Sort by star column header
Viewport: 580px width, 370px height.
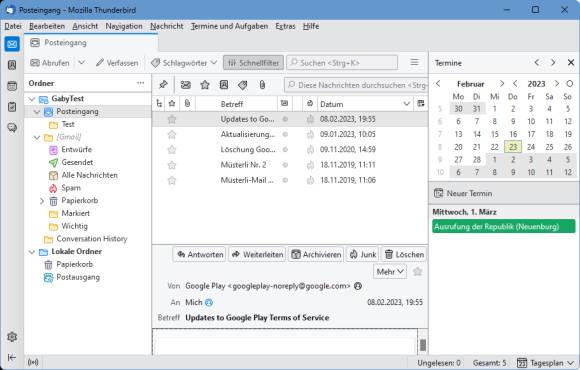point(172,104)
